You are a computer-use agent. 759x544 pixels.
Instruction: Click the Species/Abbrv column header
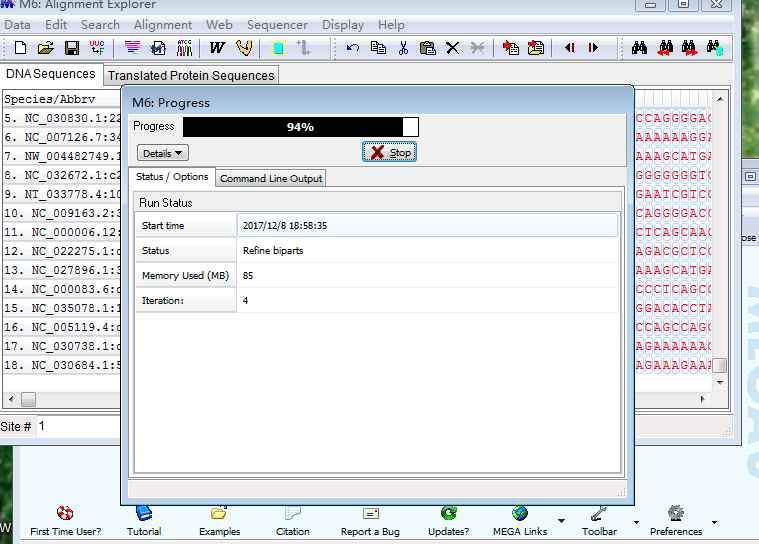[x=61, y=99]
